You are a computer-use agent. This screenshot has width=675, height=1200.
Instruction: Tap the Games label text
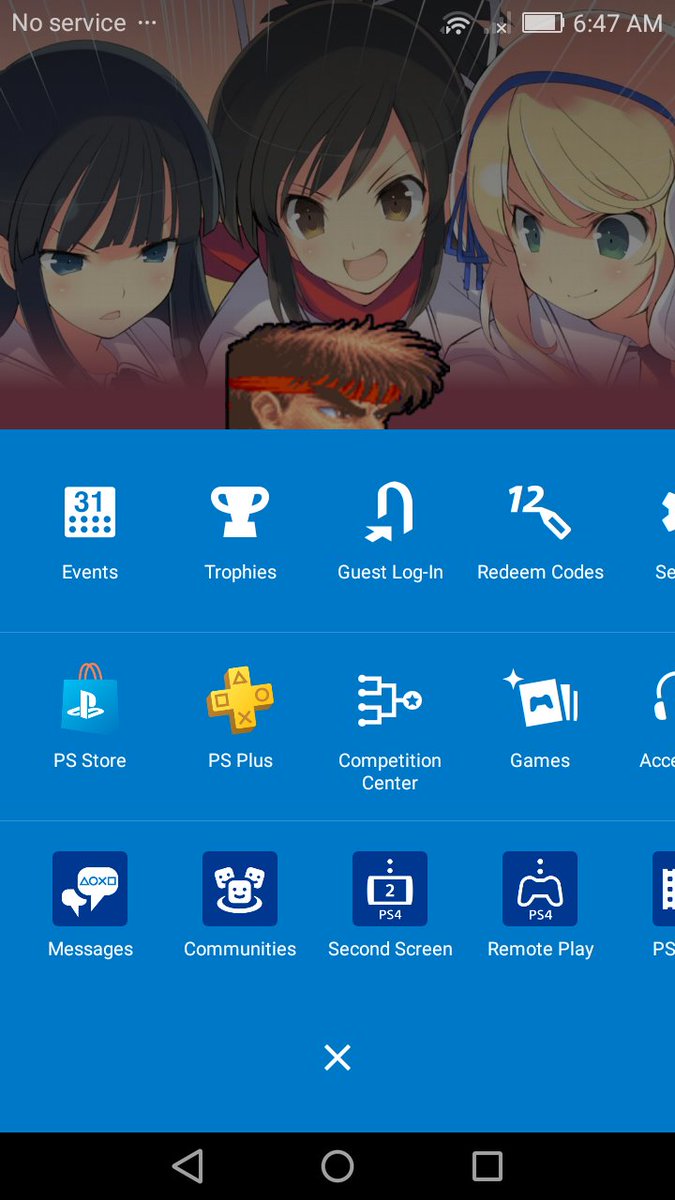[540, 760]
